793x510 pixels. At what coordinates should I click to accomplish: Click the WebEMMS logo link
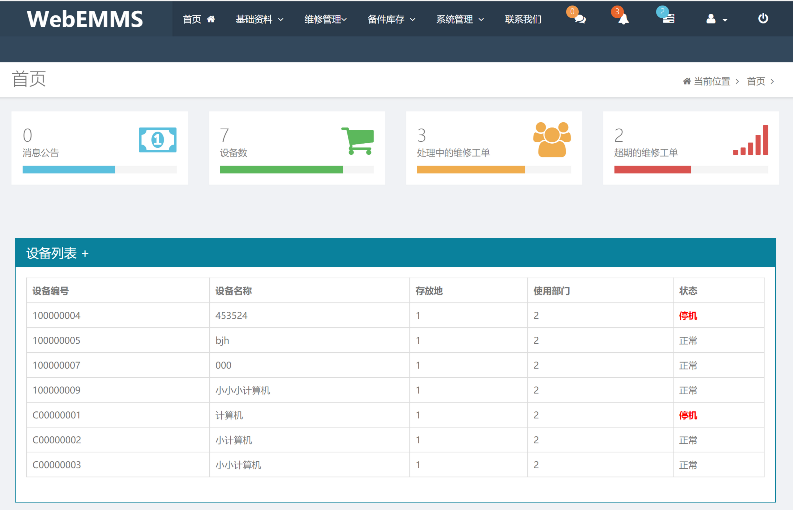click(85, 19)
